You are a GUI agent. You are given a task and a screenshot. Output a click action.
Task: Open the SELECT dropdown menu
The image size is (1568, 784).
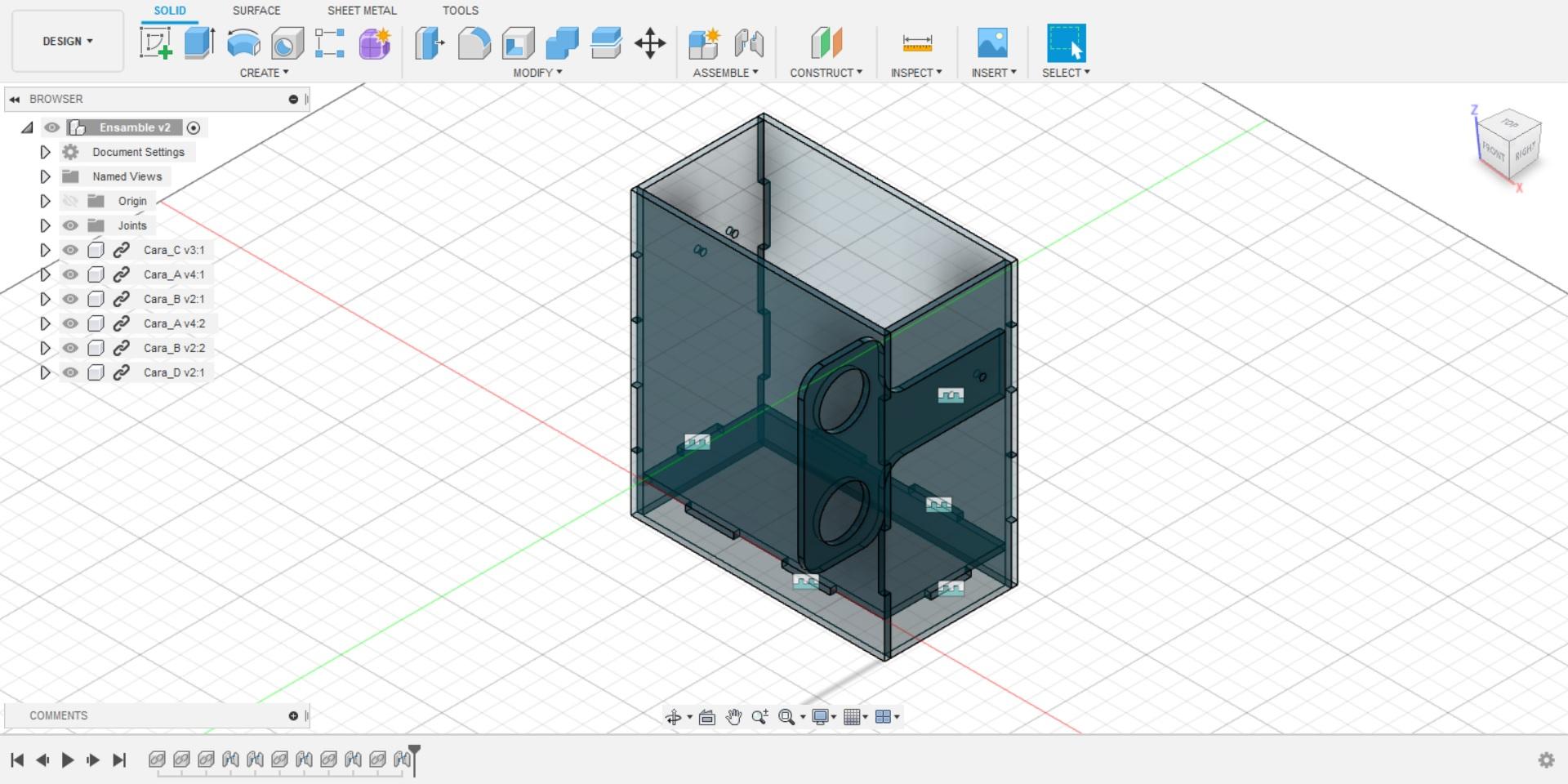click(x=1066, y=73)
